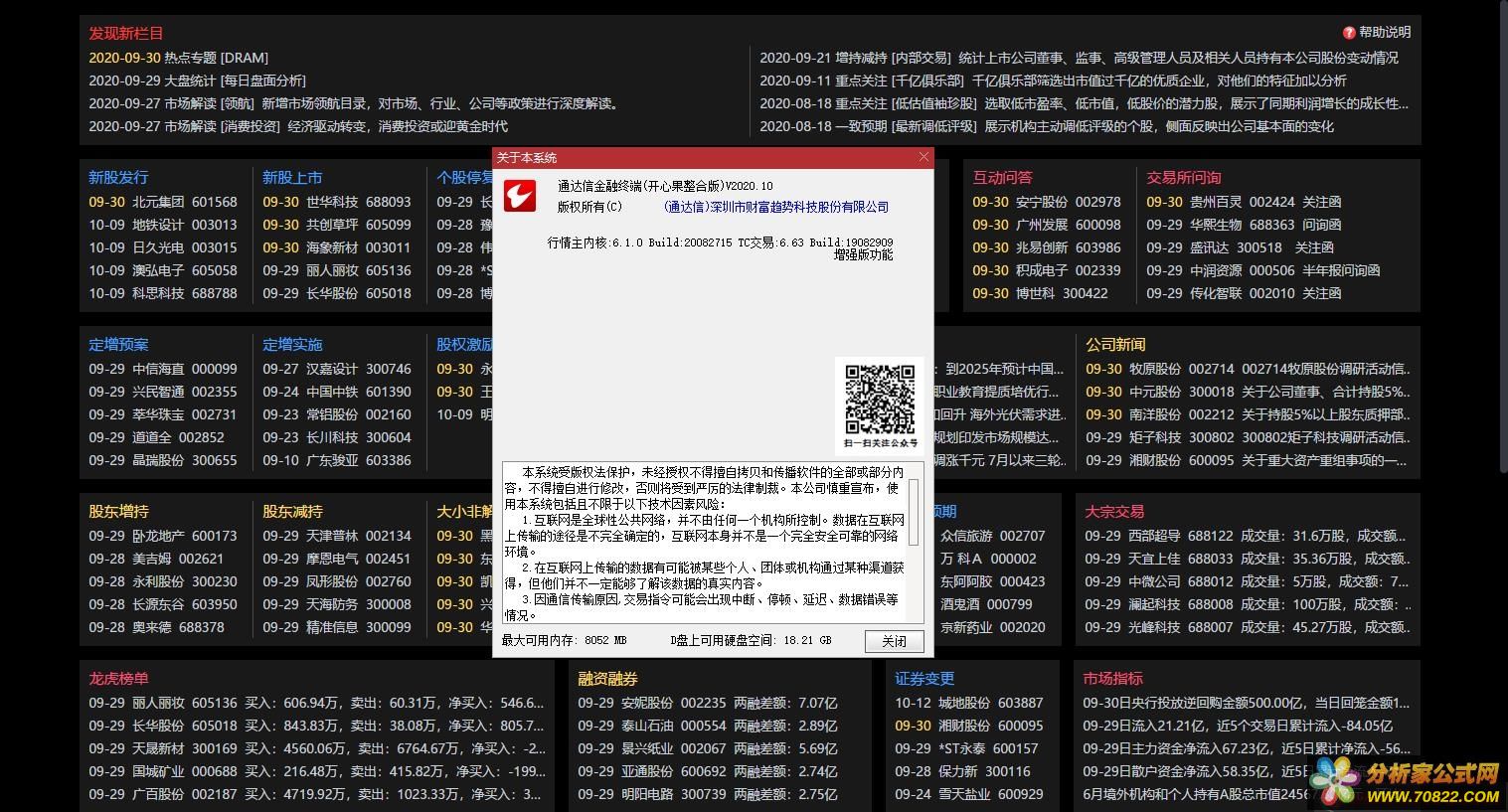
Task: Click the red help question-mark icon
Action: [1349, 33]
